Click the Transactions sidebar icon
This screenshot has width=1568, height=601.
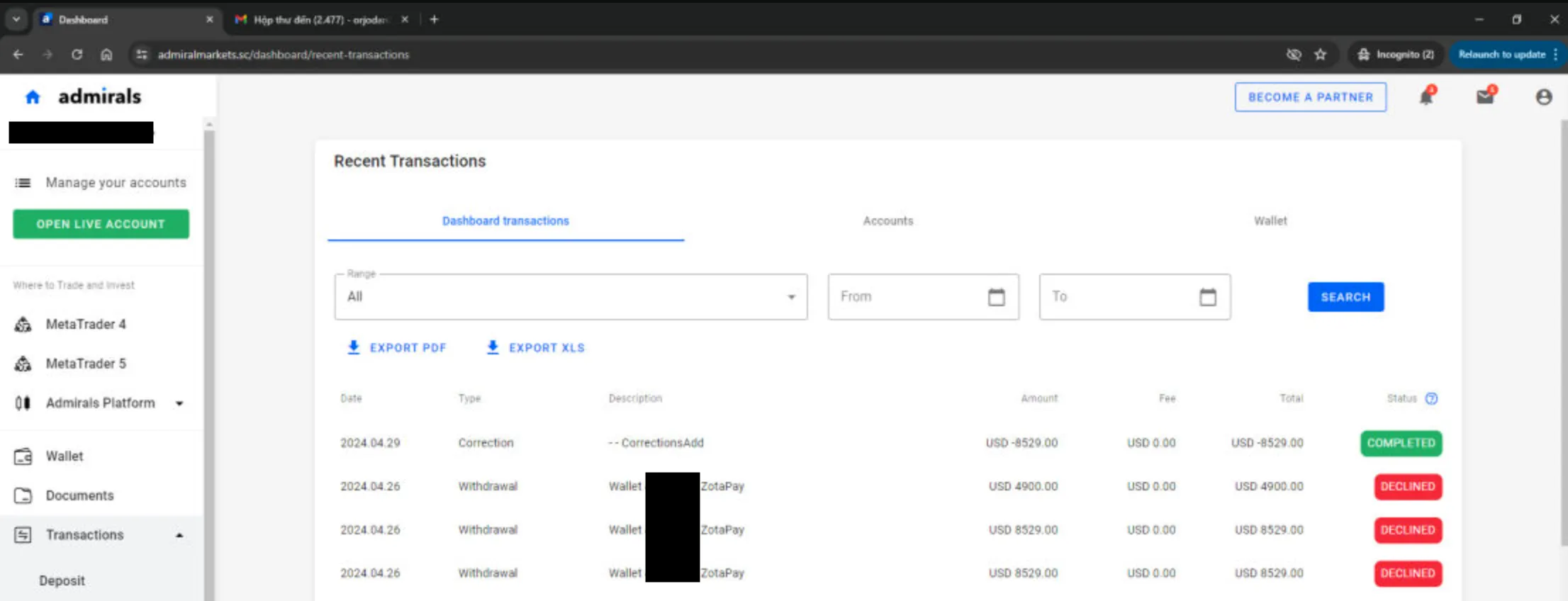tap(23, 535)
